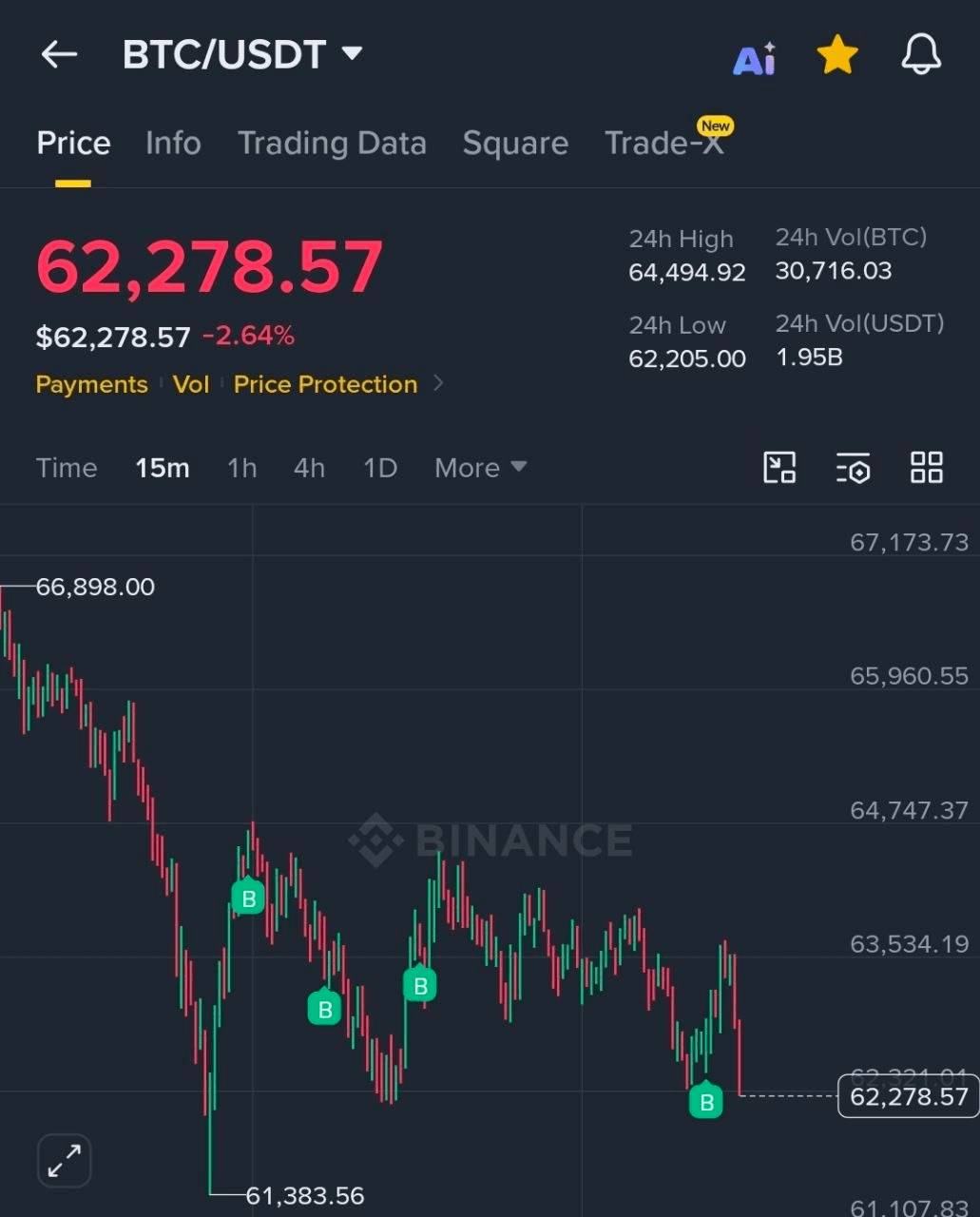This screenshot has height=1217, width=980.
Task: Open the Trade-X tab
Action: pyautogui.click(x=666, y=141)
